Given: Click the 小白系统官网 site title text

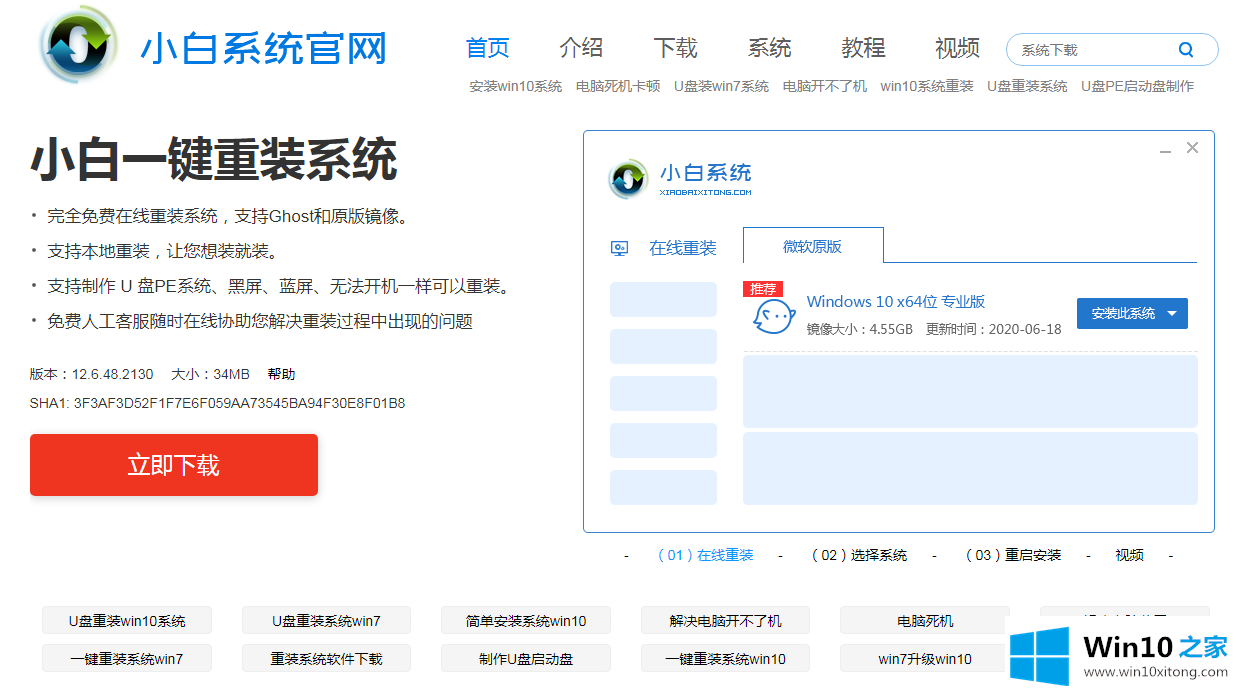Looking at the screenshot, I should 263,48.
